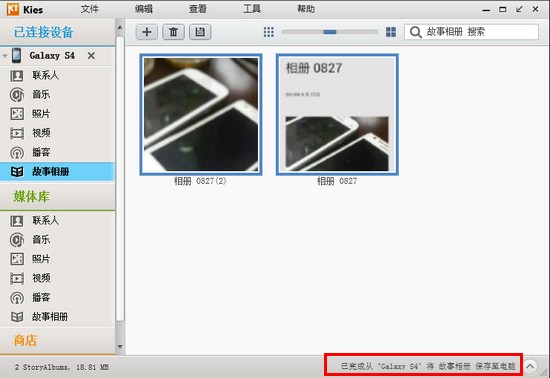This screenshot has height=378, width=550.
Task: Open device 联系人 contacts
Action: click(45, 75)
